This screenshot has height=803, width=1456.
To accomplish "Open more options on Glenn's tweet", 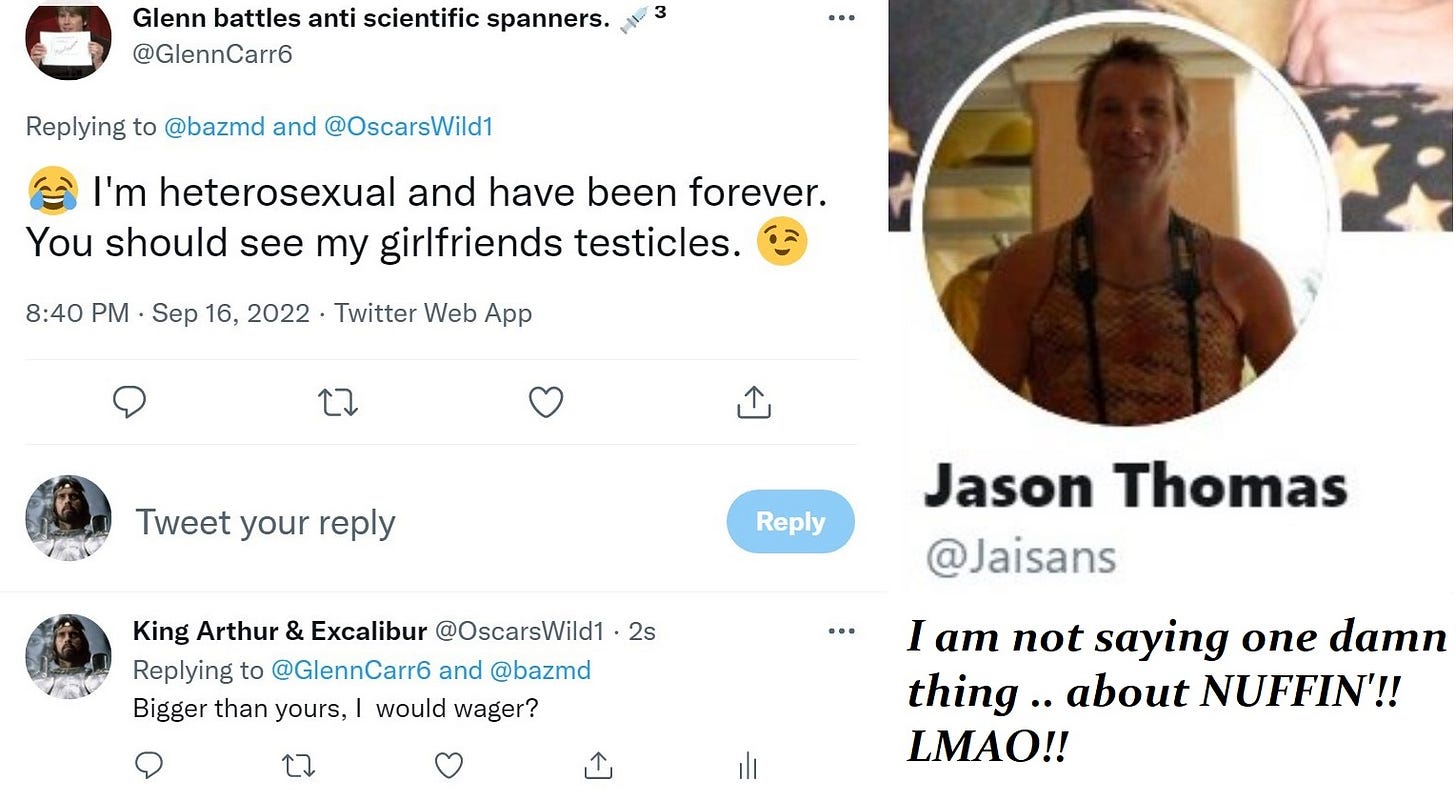I will pyautogui.click(x=842, y=20).
